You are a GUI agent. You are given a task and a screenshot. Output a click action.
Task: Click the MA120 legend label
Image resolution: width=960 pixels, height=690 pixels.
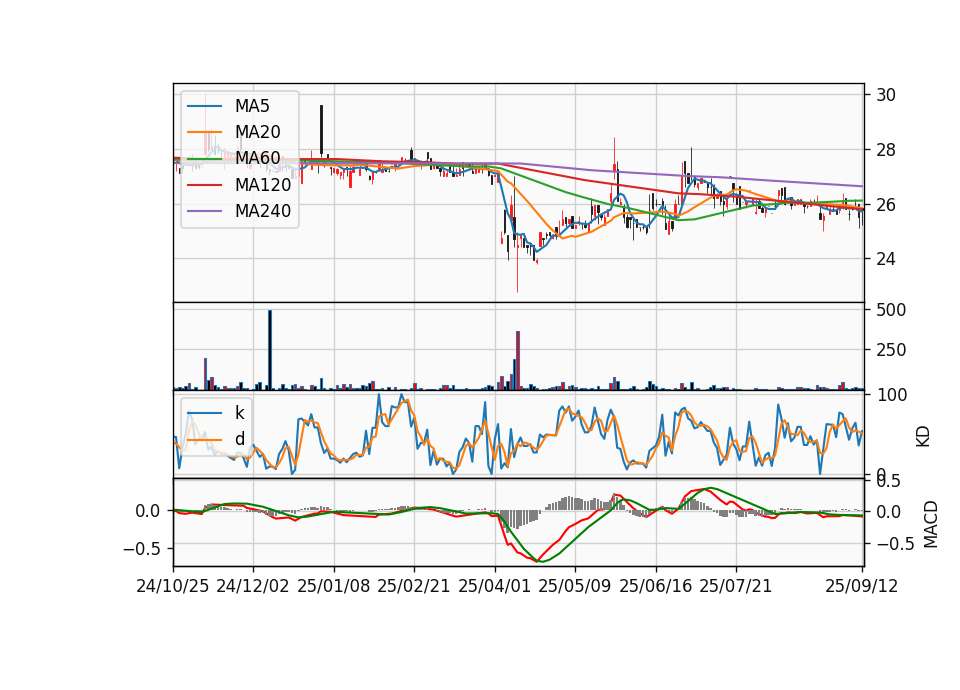tap(263, 185)
